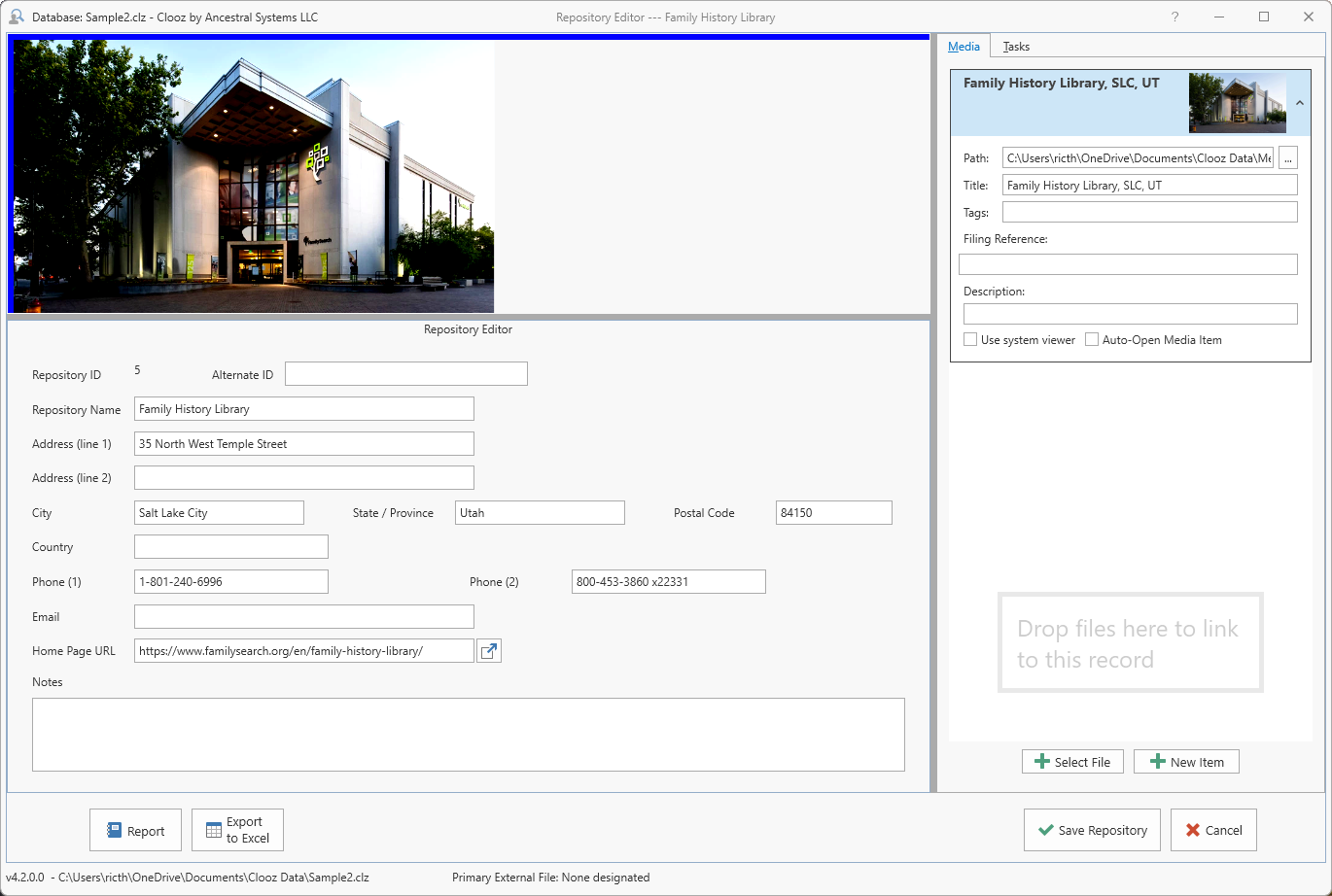Click the Cancel button

tap(1213, 830)
